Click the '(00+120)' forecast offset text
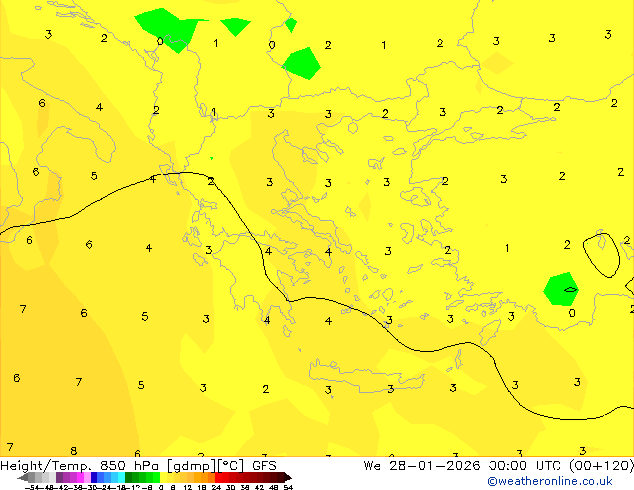634x490 pixels. click(601, 466)
